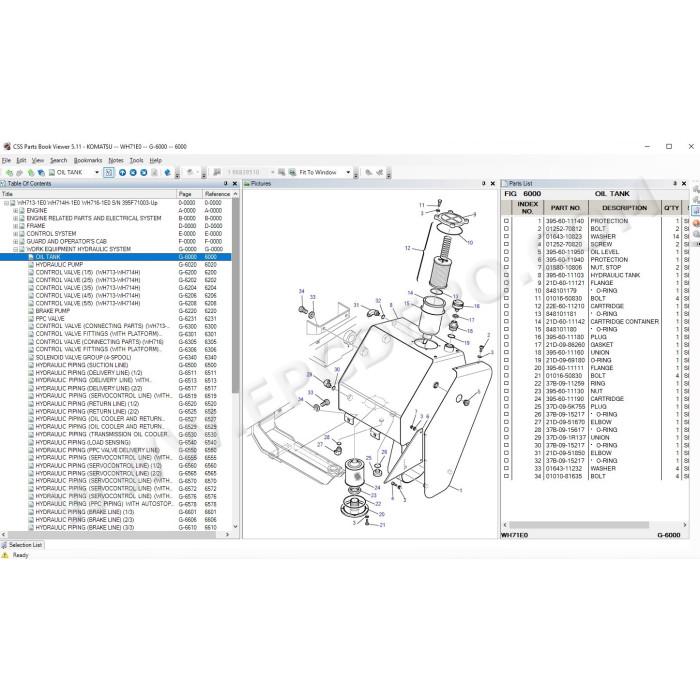This screenshot has width=700, height=700.
Task: Select HYDRAULIC PIPING (LOAD SENSING) entry
Action: tap(83, 442)
